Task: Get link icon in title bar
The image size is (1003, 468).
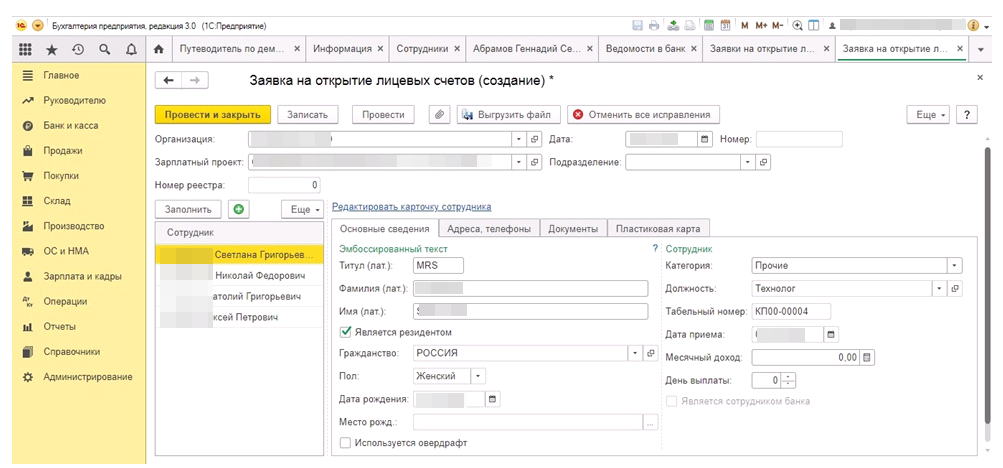Action: click(x=674, y=26)
